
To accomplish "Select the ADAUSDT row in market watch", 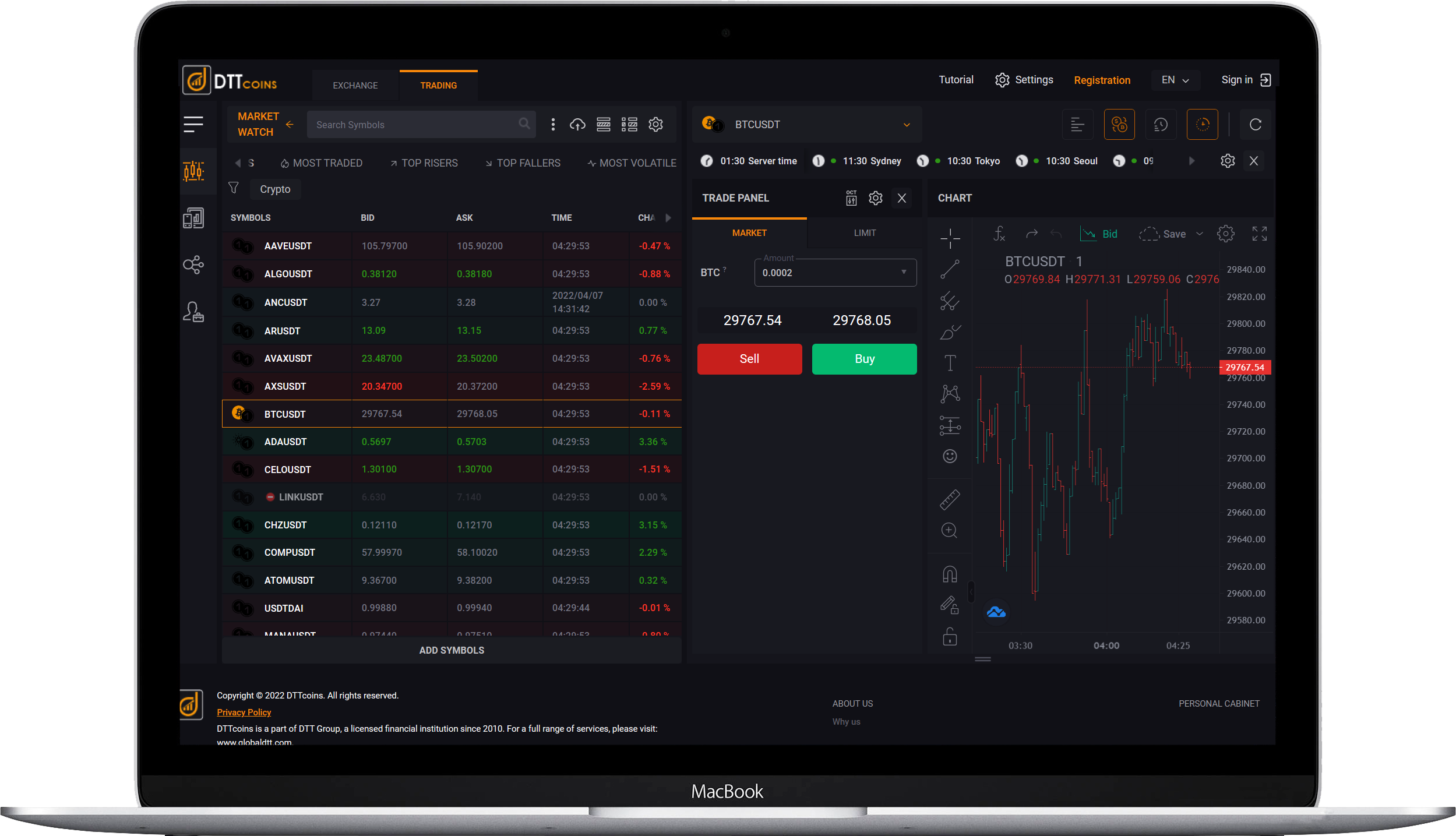I will click(x=452, y=442).
